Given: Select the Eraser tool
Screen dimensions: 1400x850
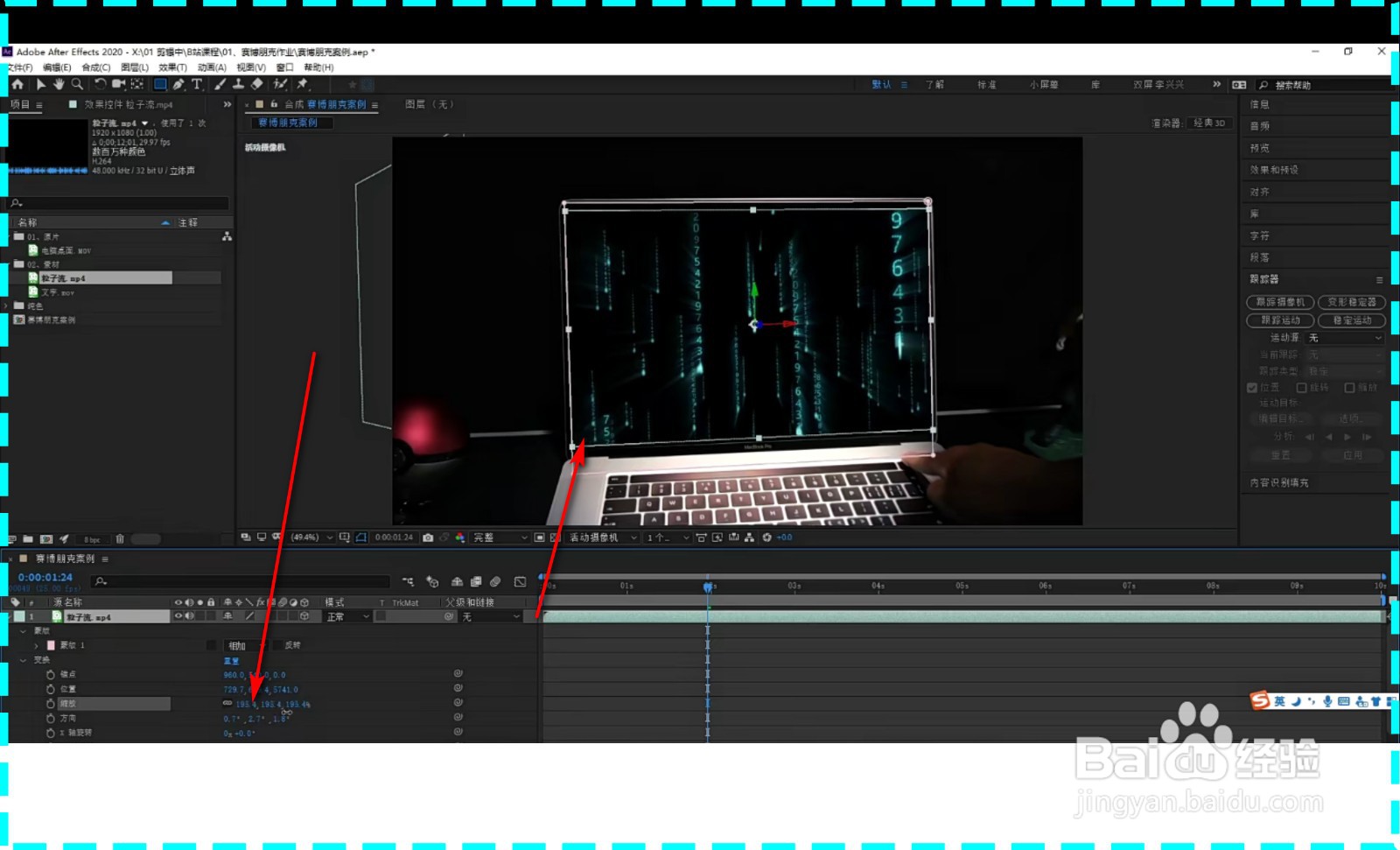Looking at the screenshot, I should pyautogui.click(x=256, y=84).
